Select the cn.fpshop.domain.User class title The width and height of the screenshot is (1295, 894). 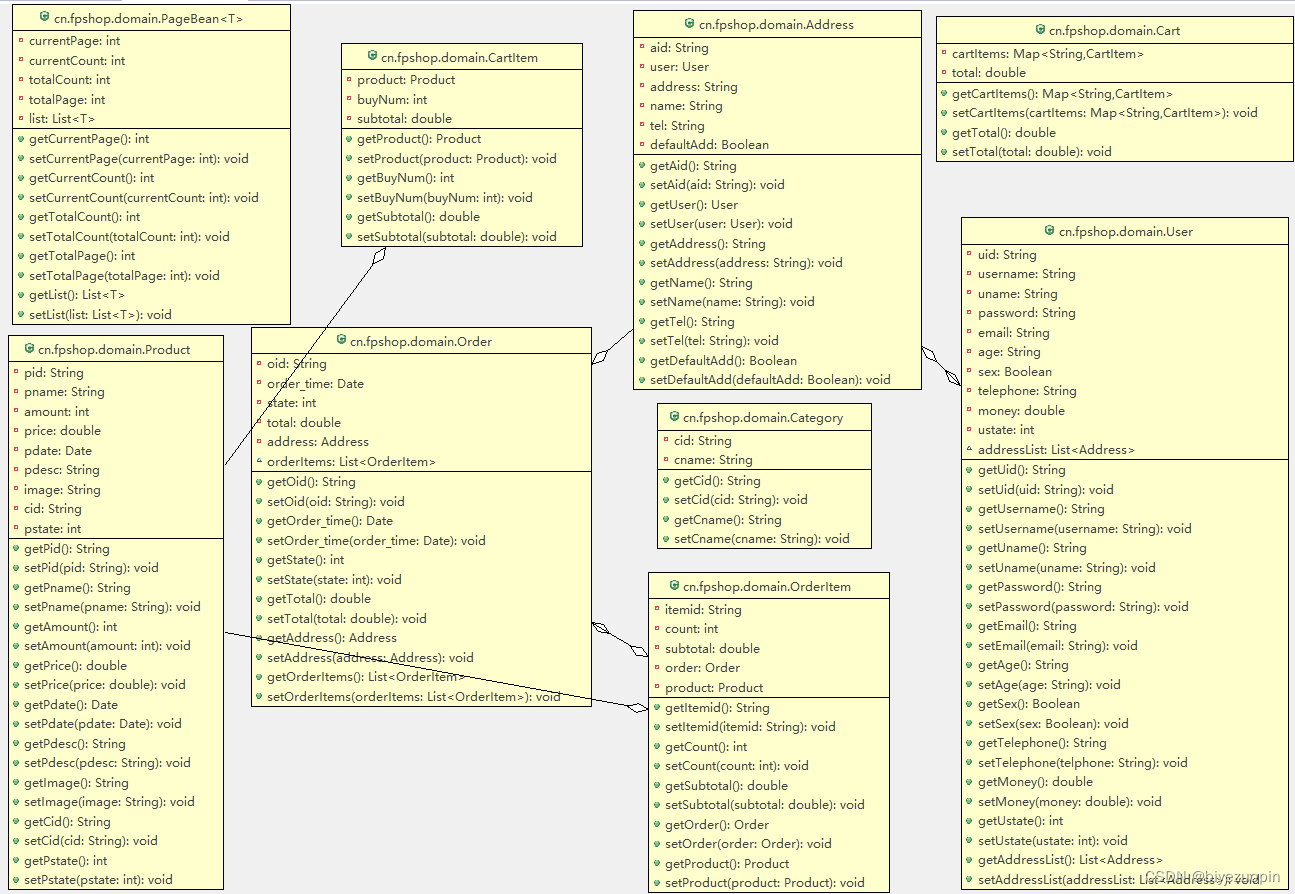click(1126, 231)
